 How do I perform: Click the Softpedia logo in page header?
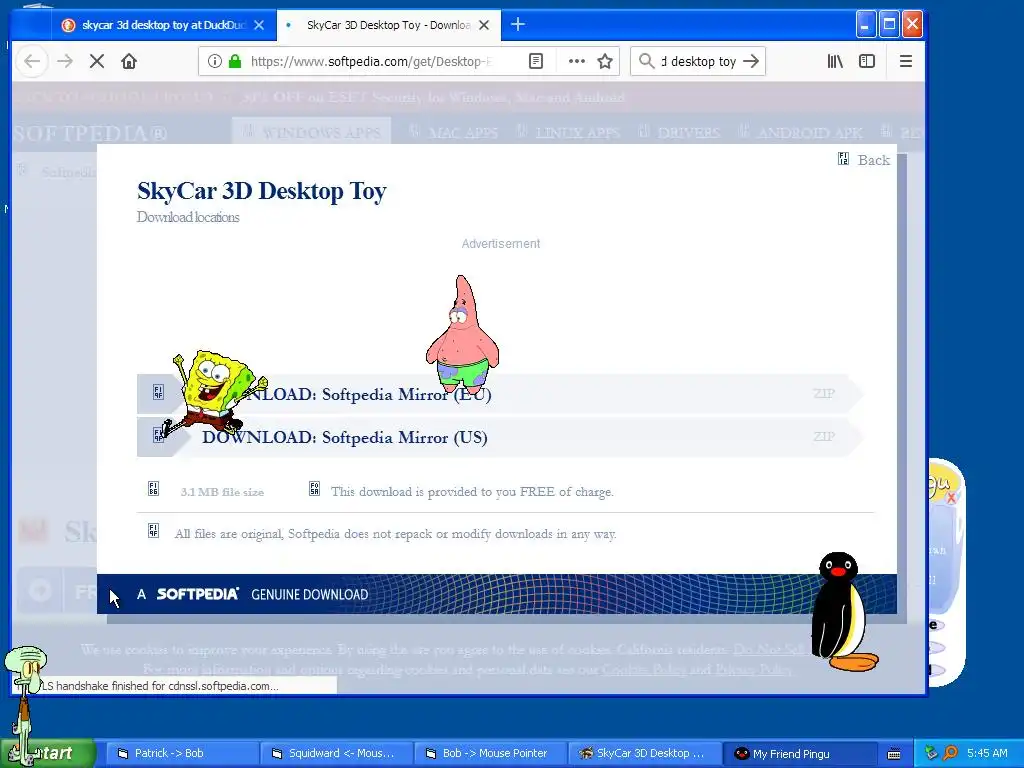(x=90, y=133)
